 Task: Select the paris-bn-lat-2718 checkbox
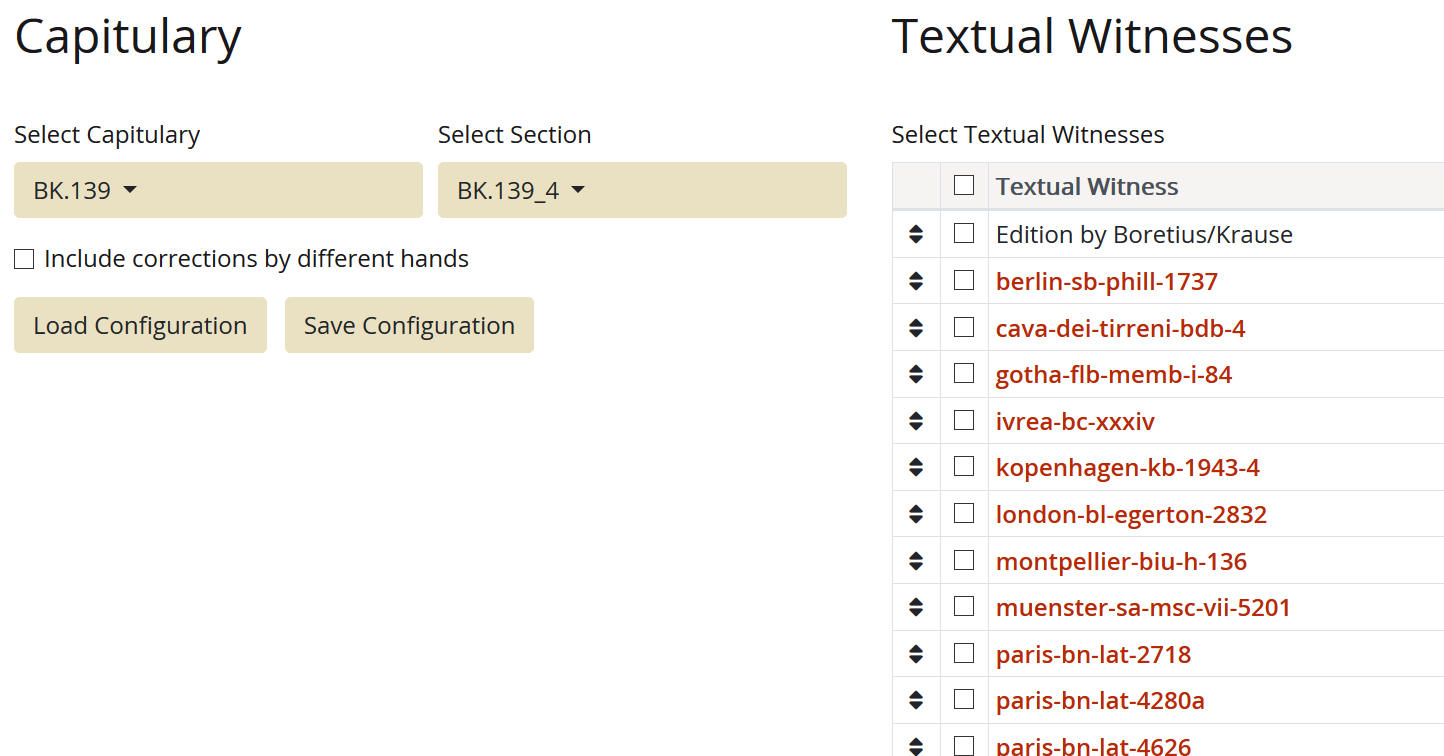[x=964, y=653]
